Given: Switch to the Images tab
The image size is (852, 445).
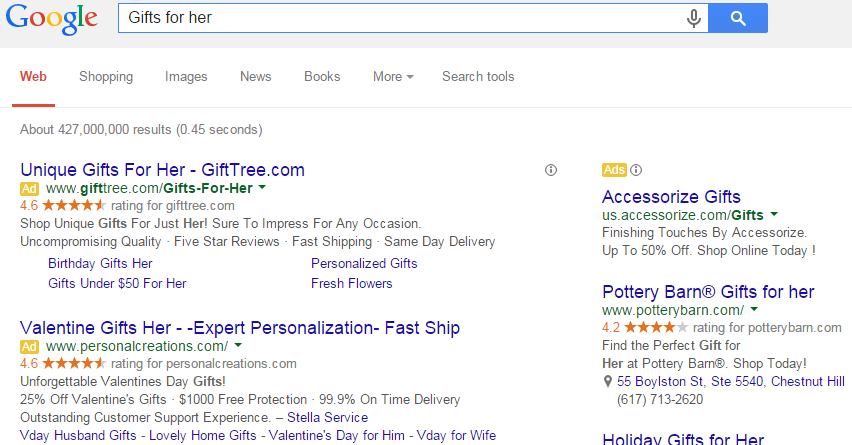Looking at the screenshot, I should [x=186, y=77].
